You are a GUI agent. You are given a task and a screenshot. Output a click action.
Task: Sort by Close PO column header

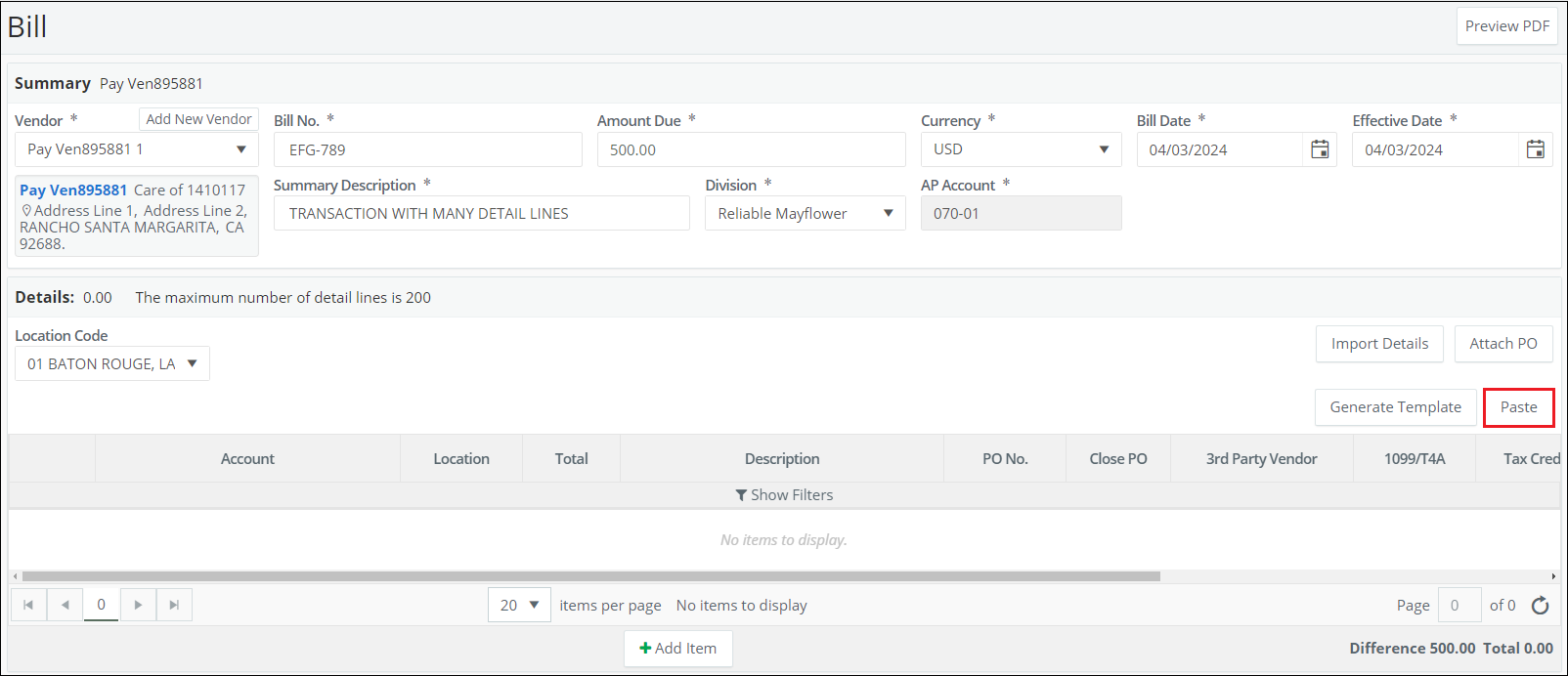point(1118,459)
